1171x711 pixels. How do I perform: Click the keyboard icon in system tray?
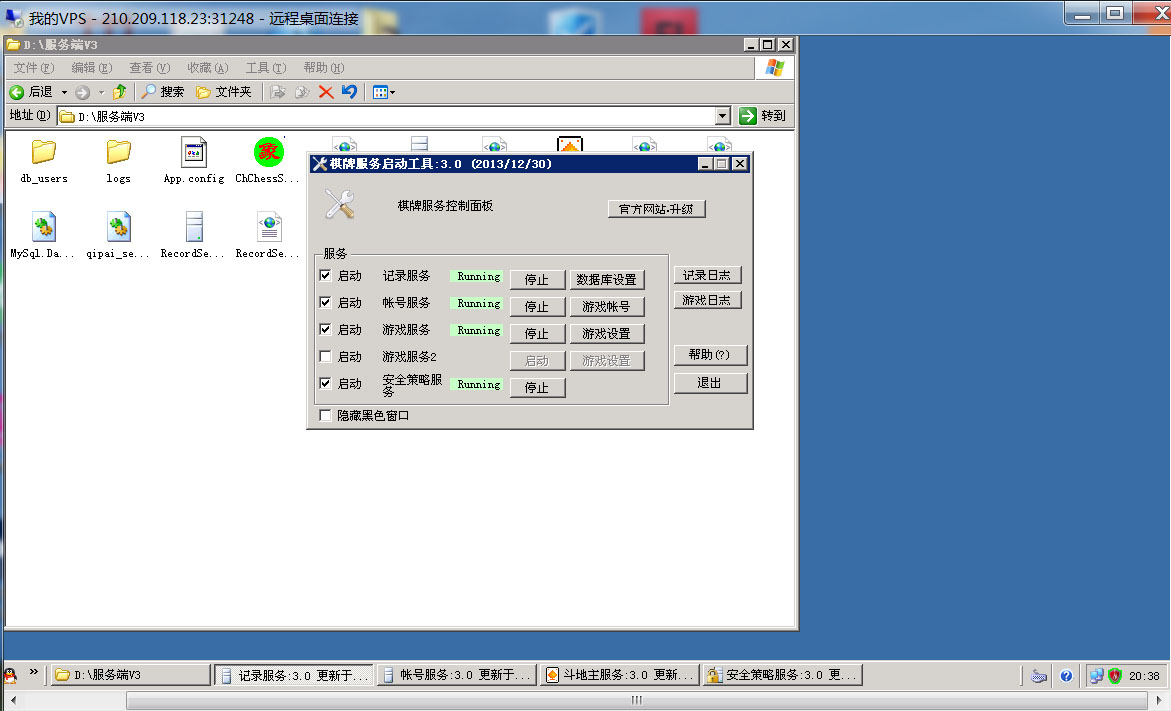pyautogui.click(x=1039, y=676)
